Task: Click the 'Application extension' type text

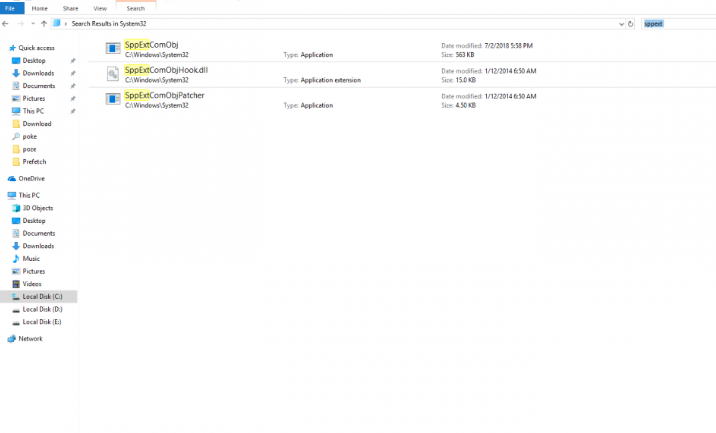Action: click(331, 80)
